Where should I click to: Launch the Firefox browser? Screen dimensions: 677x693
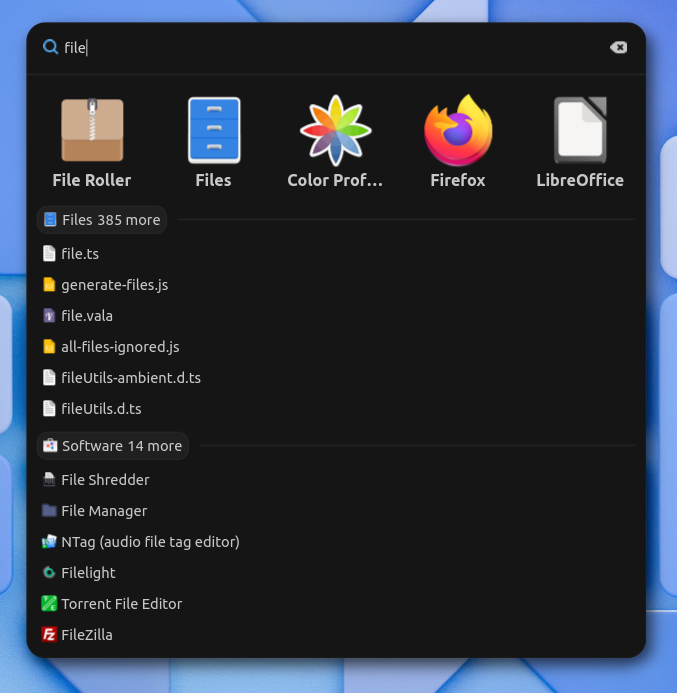[458, 130]
